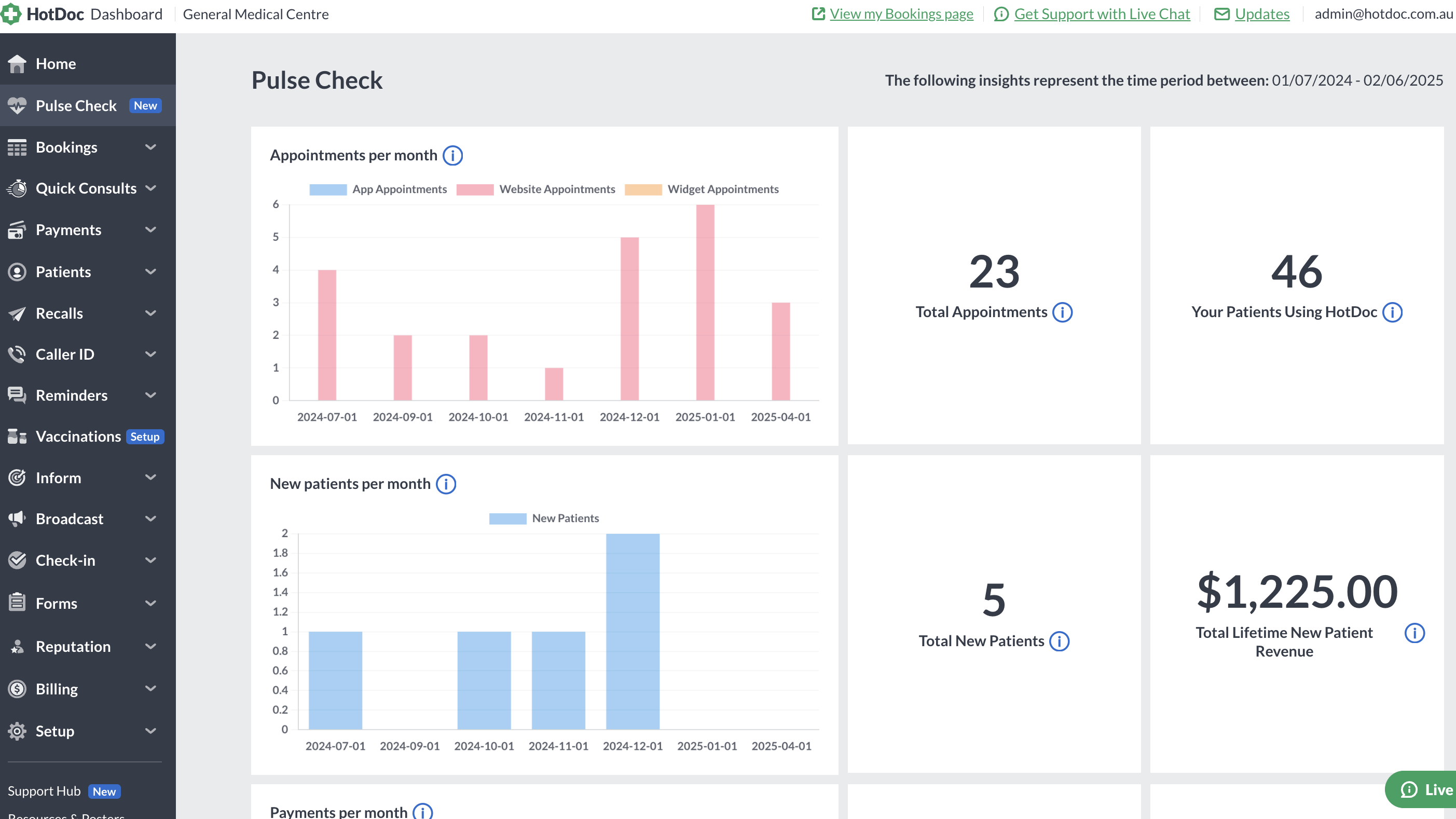Toggle Widget Appointments legend in chart
The height and width of the screenshot is (819, 1456).
click(x=701, y=189)
